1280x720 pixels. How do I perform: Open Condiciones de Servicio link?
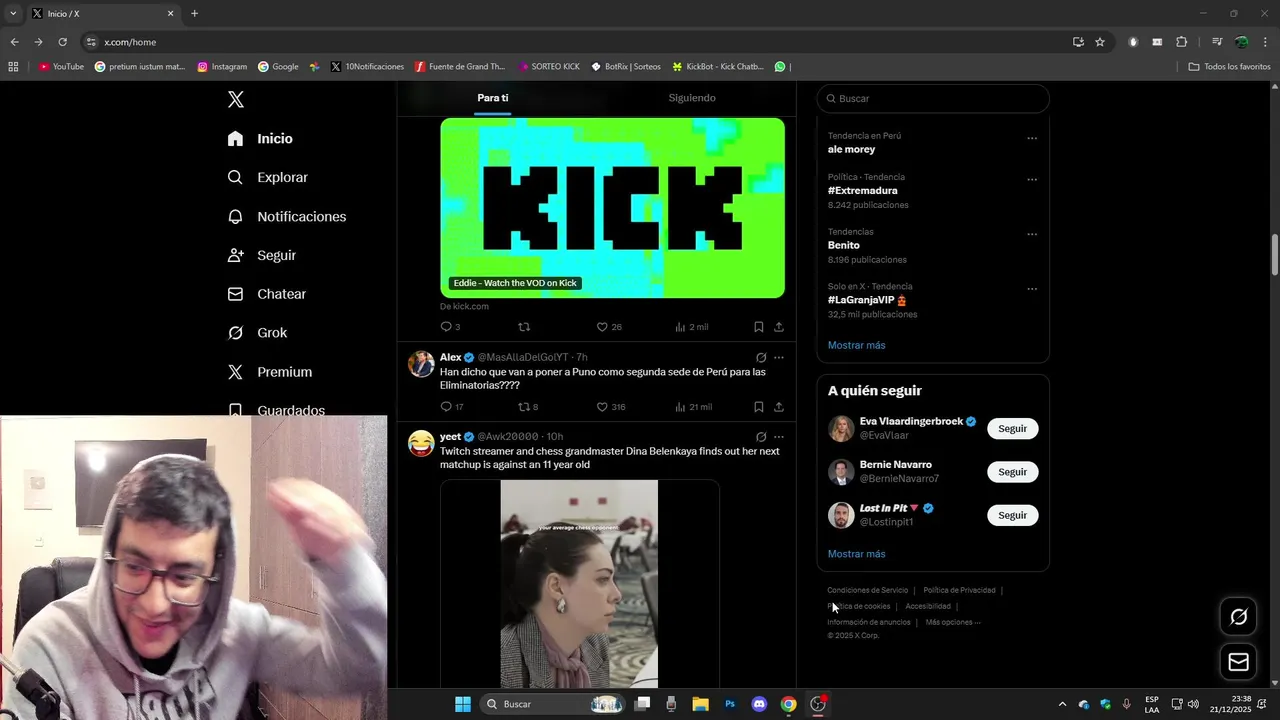coord(867,590)
